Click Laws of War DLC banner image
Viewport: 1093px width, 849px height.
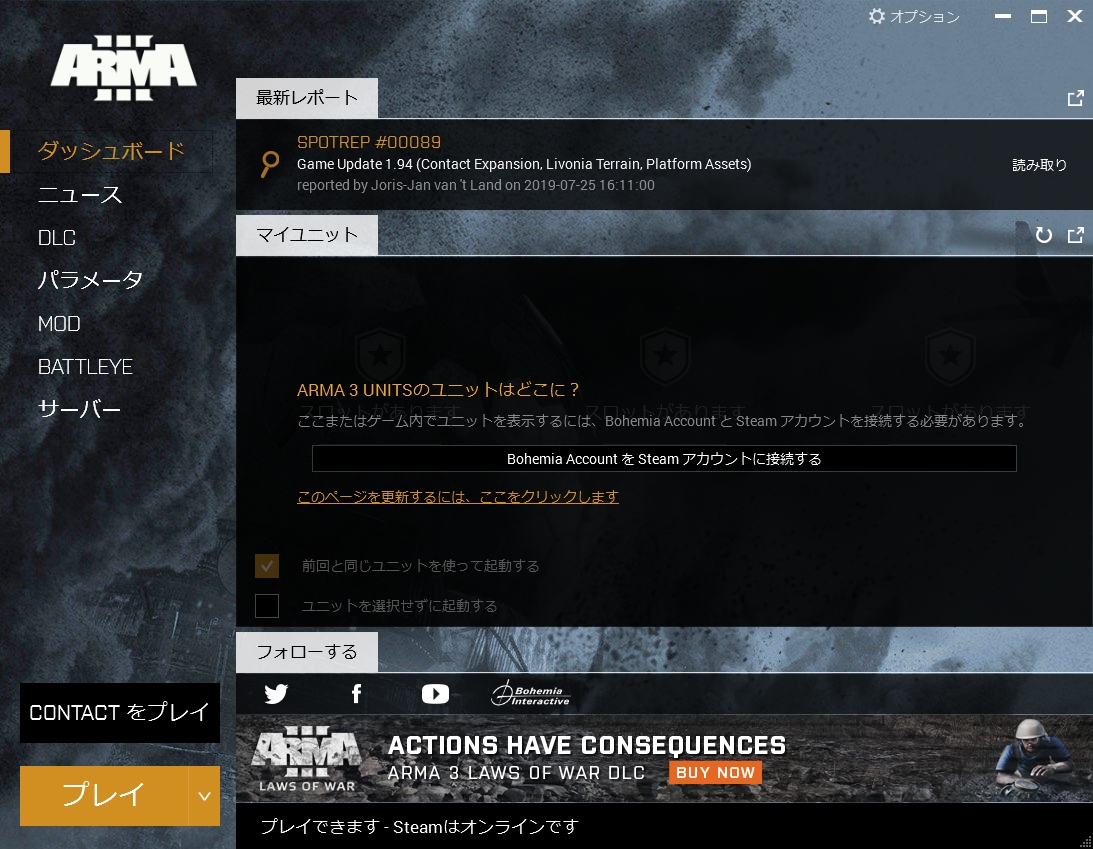pos(664,759)
